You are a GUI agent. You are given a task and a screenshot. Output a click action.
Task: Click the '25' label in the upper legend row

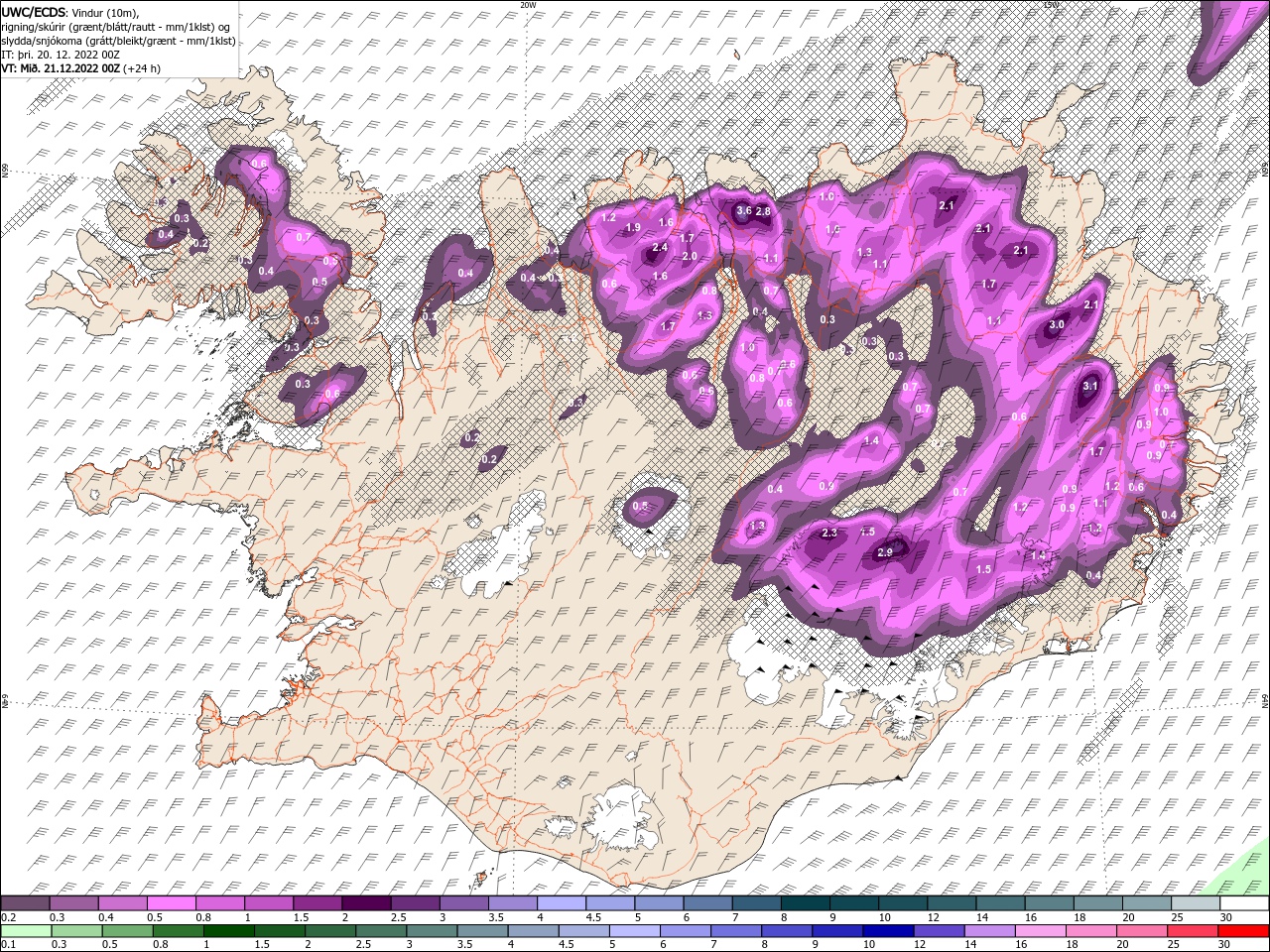[1177, 917]
